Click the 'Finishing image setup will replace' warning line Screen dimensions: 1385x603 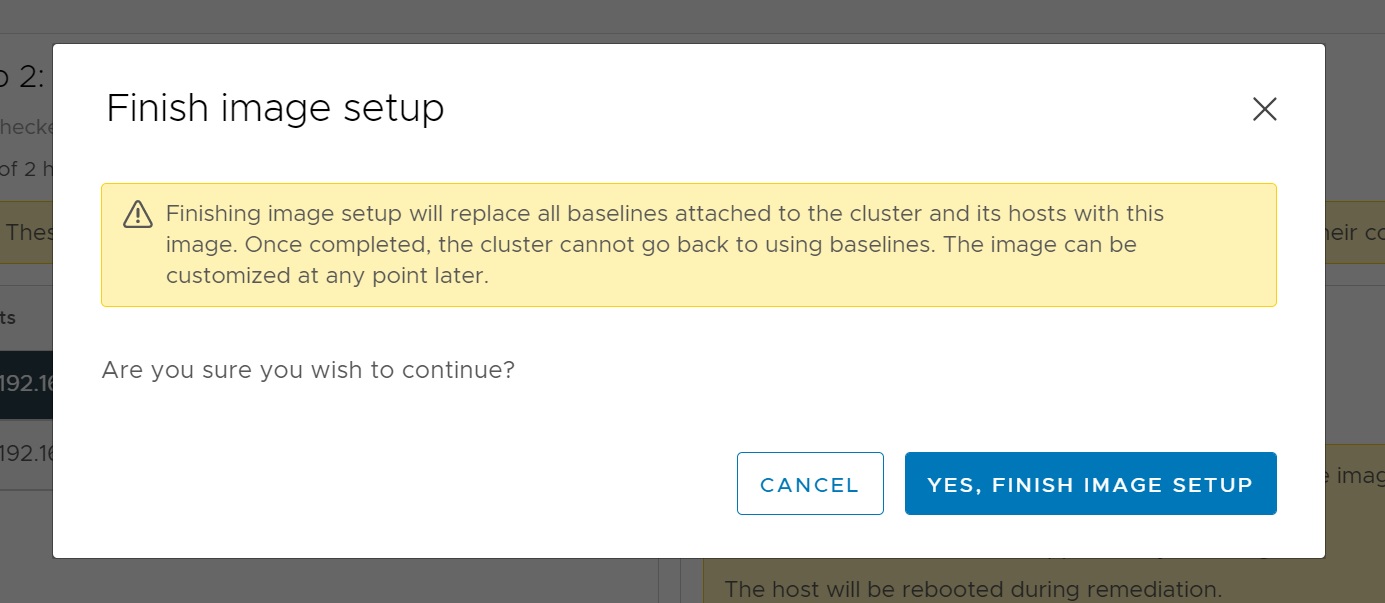(664, 214)
